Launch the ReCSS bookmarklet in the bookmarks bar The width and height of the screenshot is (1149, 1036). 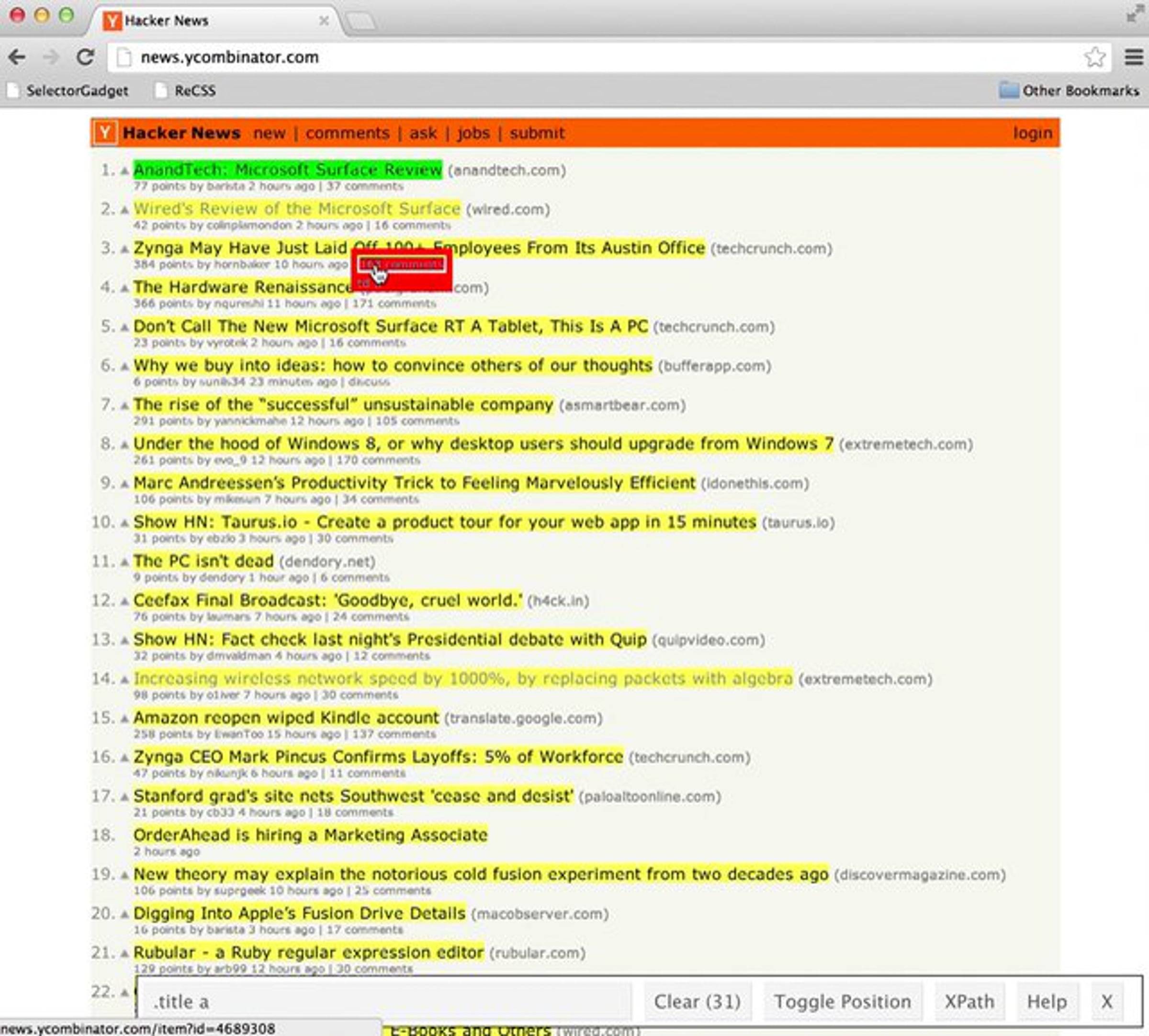click(x=187, y=90)
